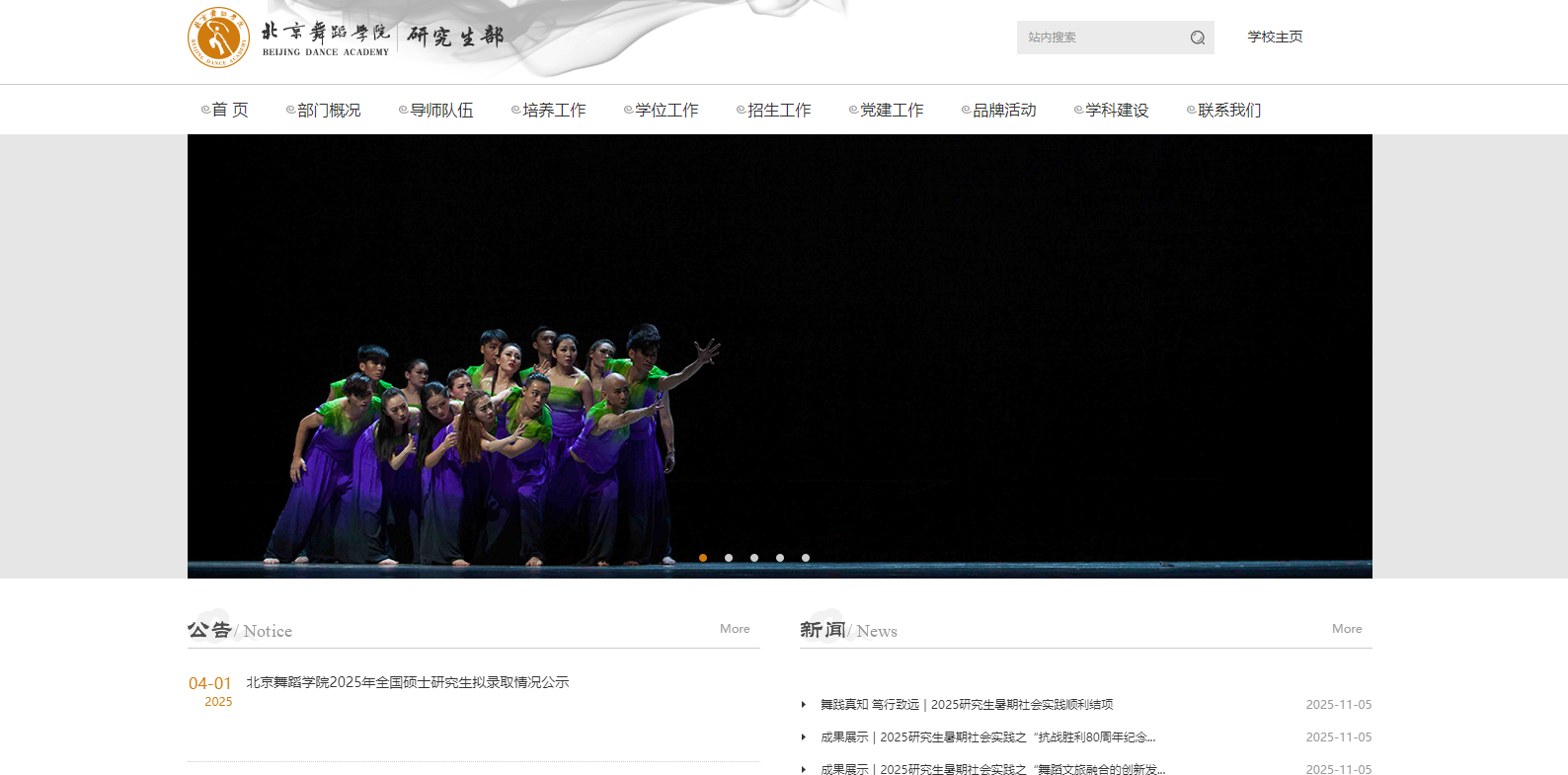Click the 新闻 / News section heading
Viewport: 1568px width, 775px height.
click(x=848, y=630)
